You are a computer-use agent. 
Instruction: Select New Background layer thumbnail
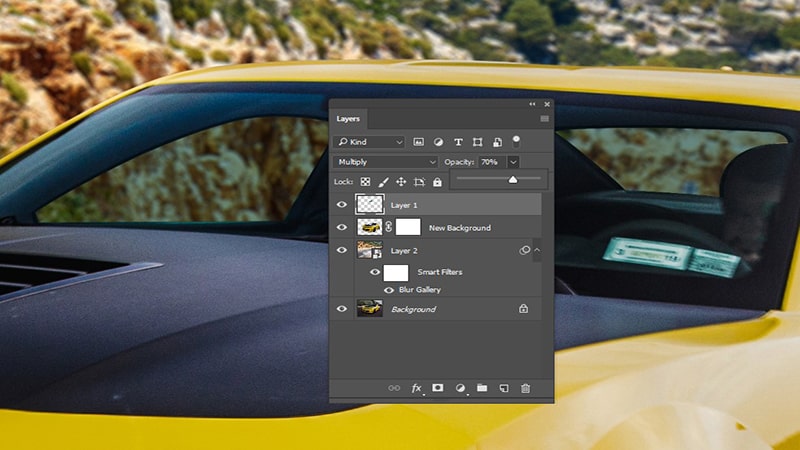[x=369, y=227]
